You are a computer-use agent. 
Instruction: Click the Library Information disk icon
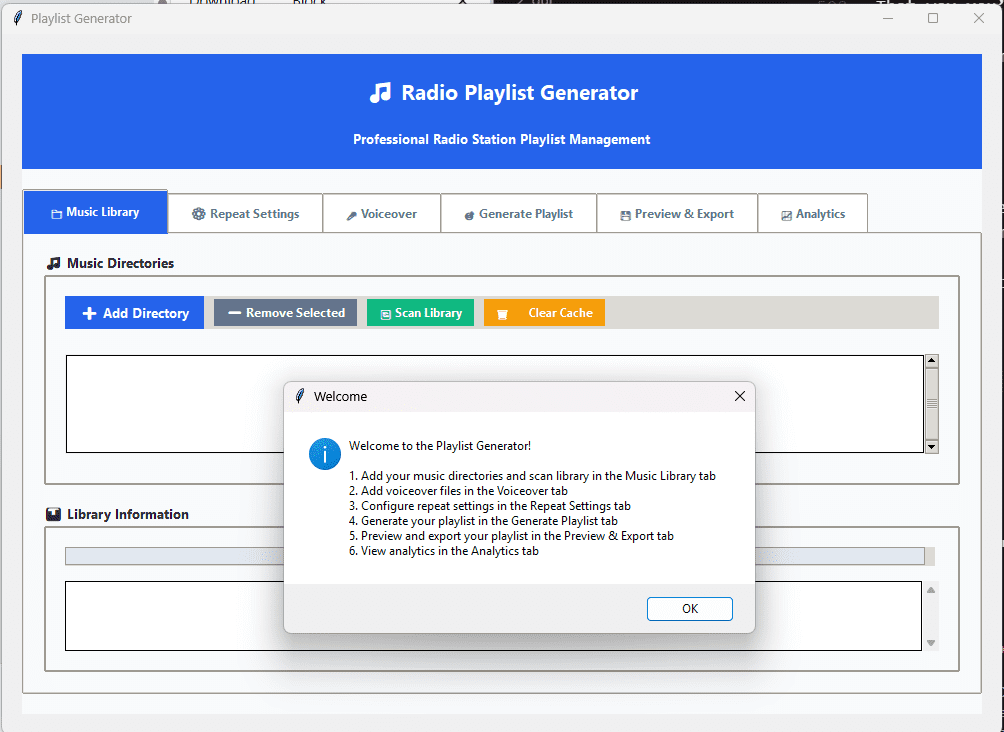pos(53,514)
